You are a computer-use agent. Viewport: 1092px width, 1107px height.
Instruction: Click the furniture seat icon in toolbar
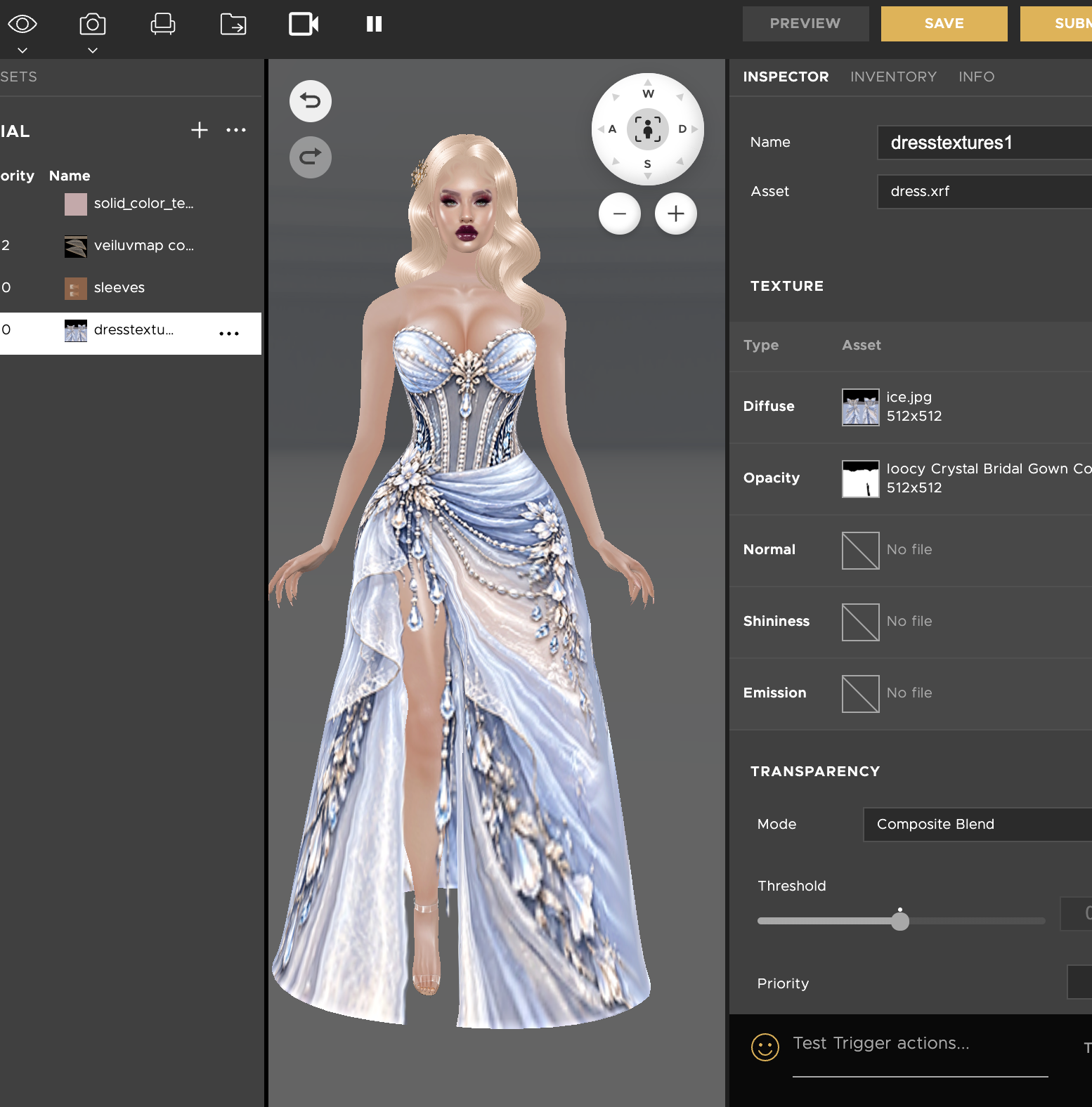point(163,24)
